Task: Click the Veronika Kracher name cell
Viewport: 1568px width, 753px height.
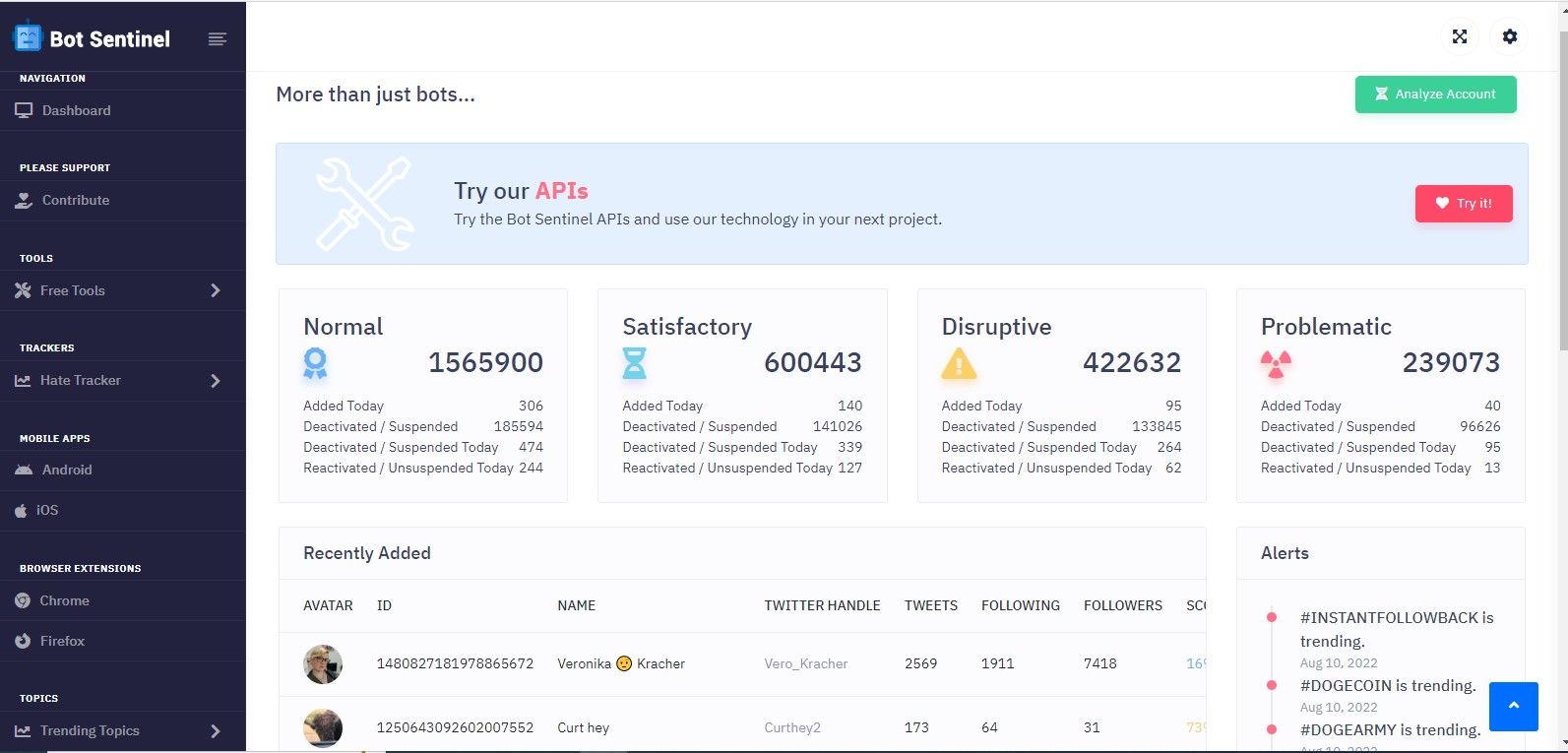Action: [x=621, y=663]
